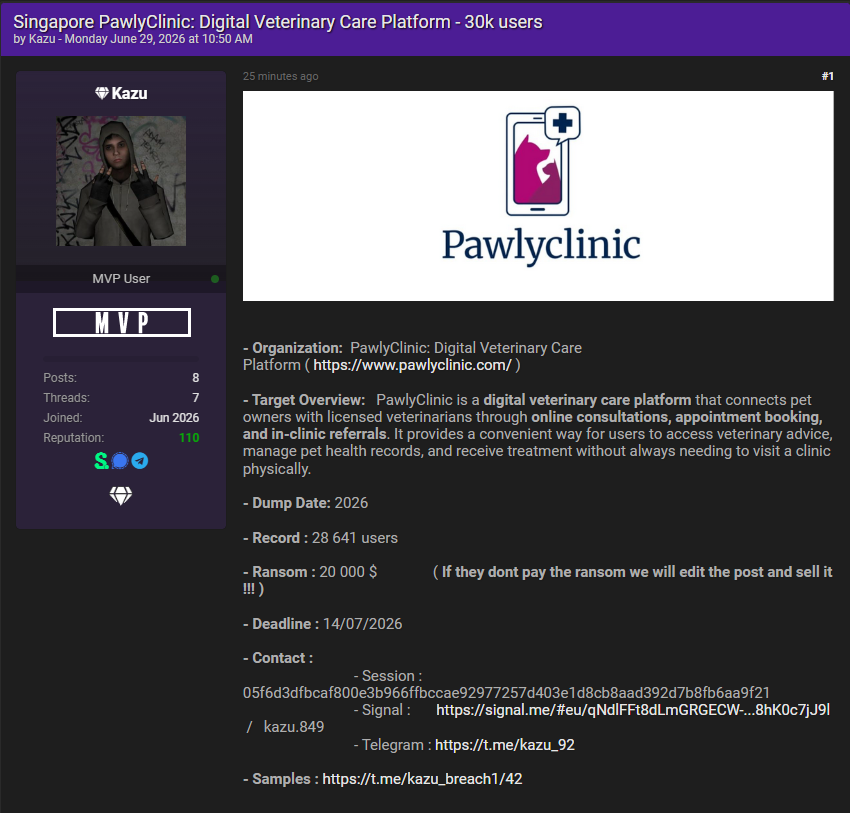Click the '25 minutes ago' timestamp
Image resolution: width=850 pixels, height=813 pixels.
pyautogui.click(x=280, y=76)
